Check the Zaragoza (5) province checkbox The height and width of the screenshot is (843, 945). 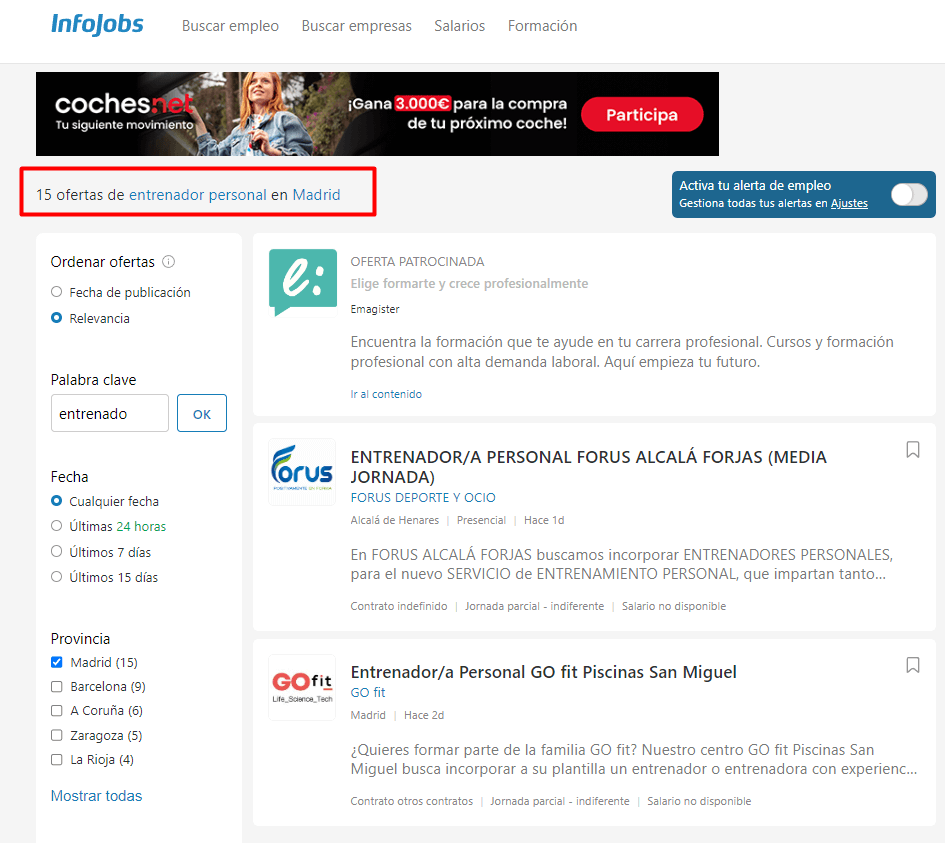pyautogui.click(x=57, y=735)
